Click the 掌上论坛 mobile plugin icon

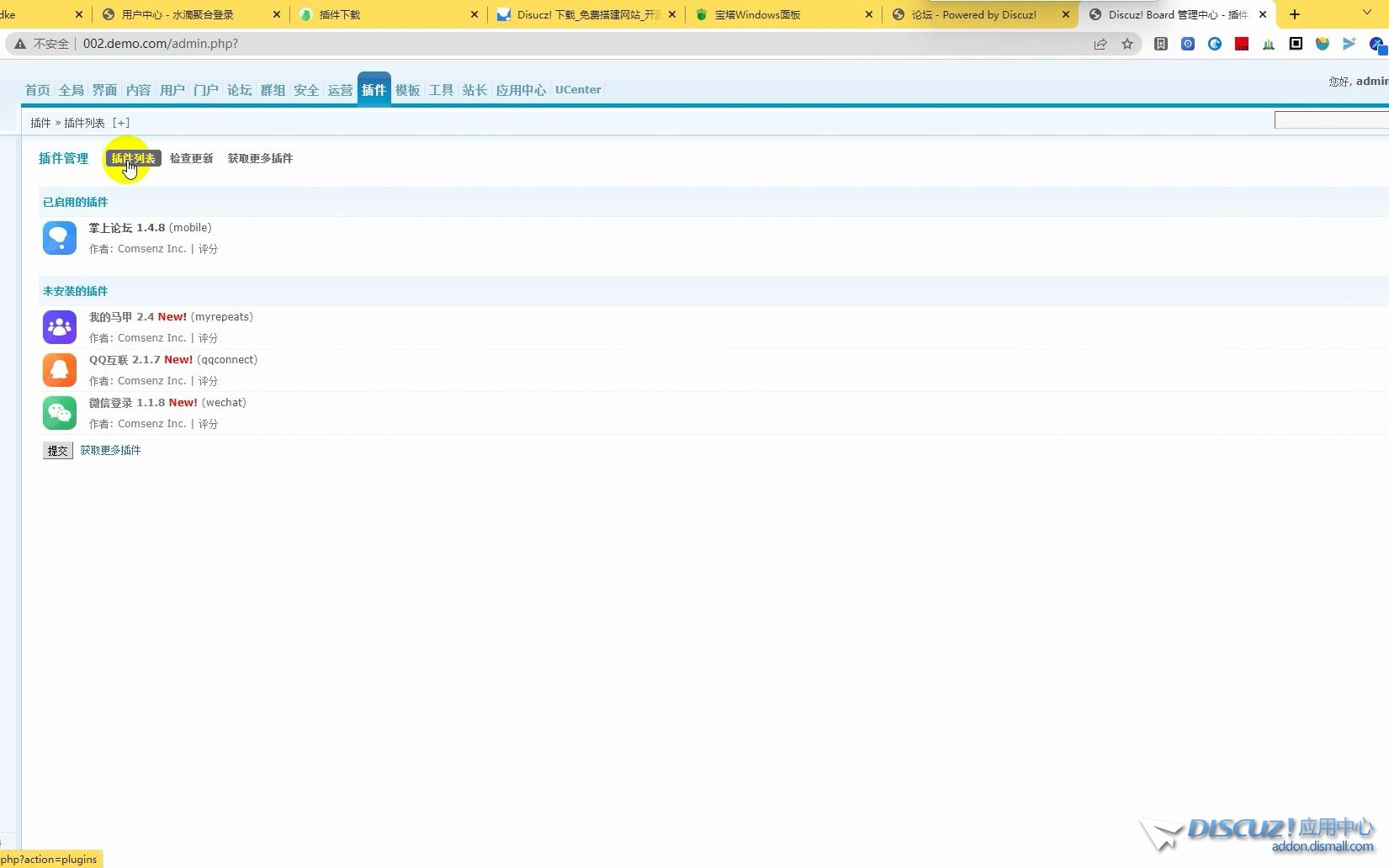tap(60, 238)
